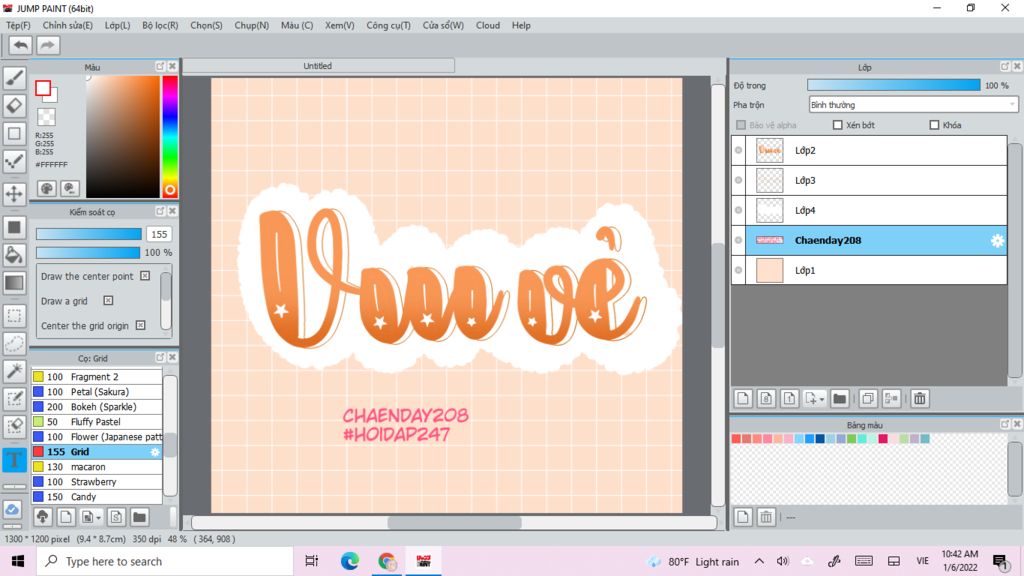Enable the Xén bớt checkbox
Screen dimensions: 1024x576
(x=837, y=125)
